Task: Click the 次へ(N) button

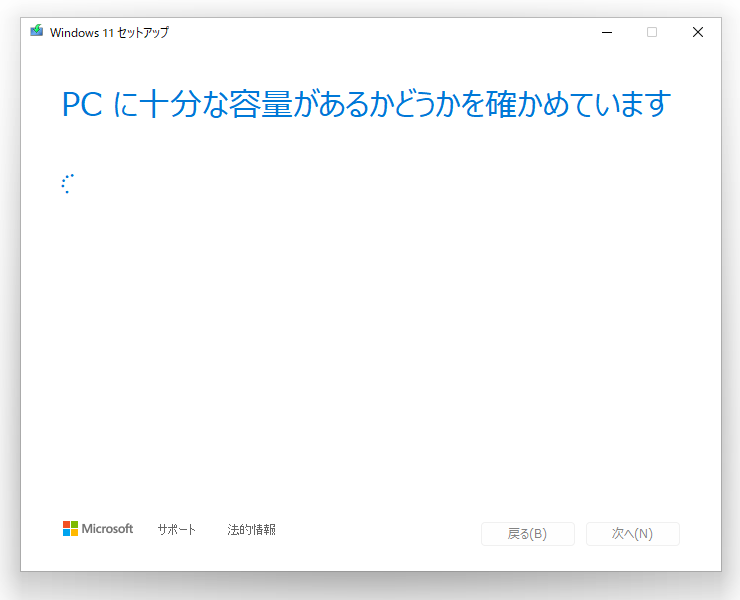Action: click(633, 534)
